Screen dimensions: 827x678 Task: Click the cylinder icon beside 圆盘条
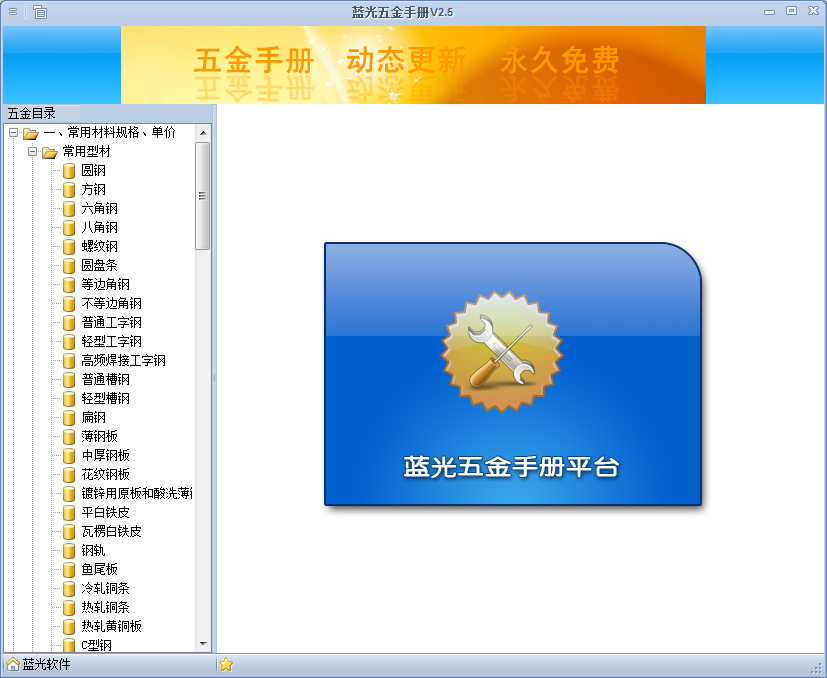coord(69,265)
